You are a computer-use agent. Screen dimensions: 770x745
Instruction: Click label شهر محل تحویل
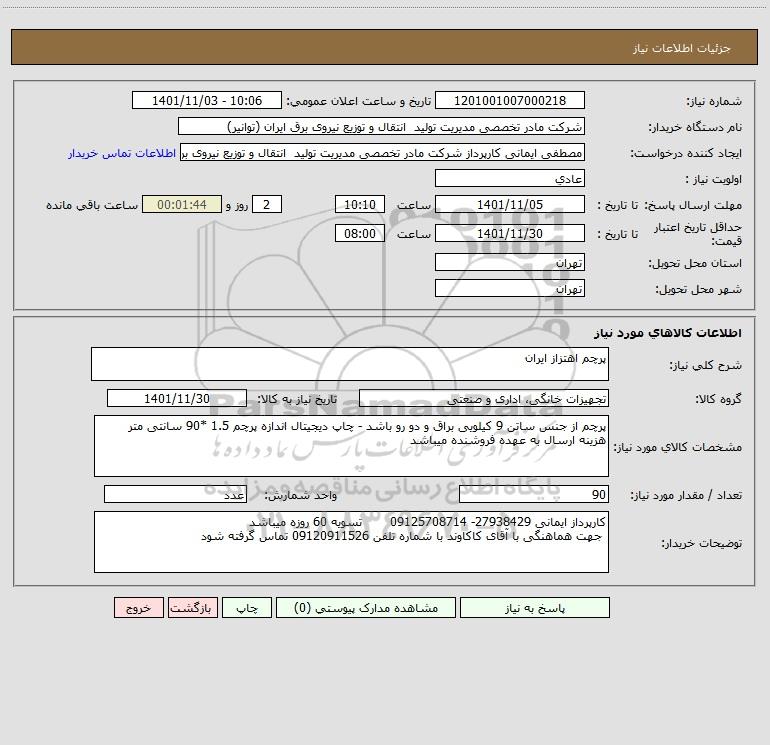click(x=699, y=289)
